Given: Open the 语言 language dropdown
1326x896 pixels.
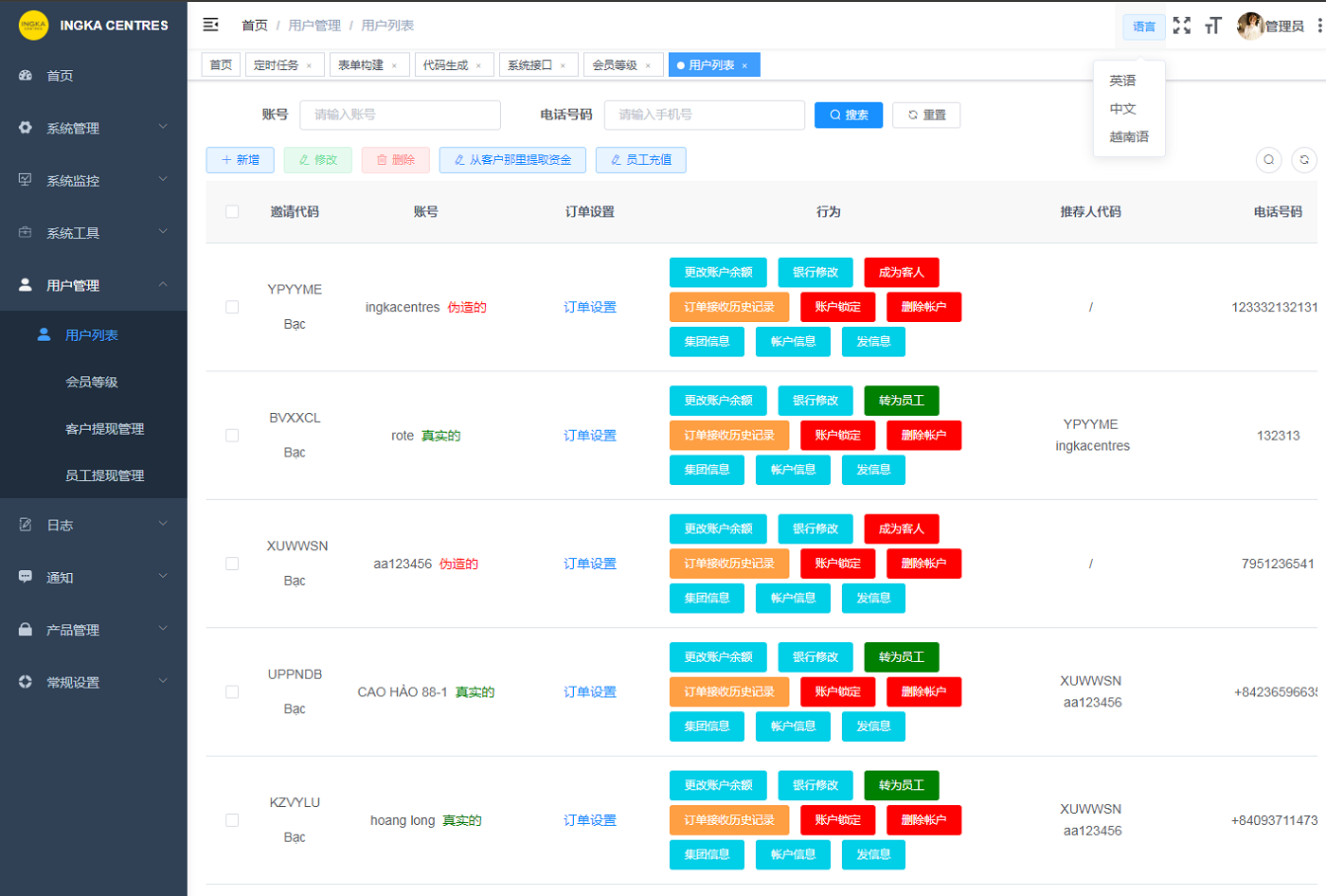Looking at the screenshot, I should pos(1144,27).
